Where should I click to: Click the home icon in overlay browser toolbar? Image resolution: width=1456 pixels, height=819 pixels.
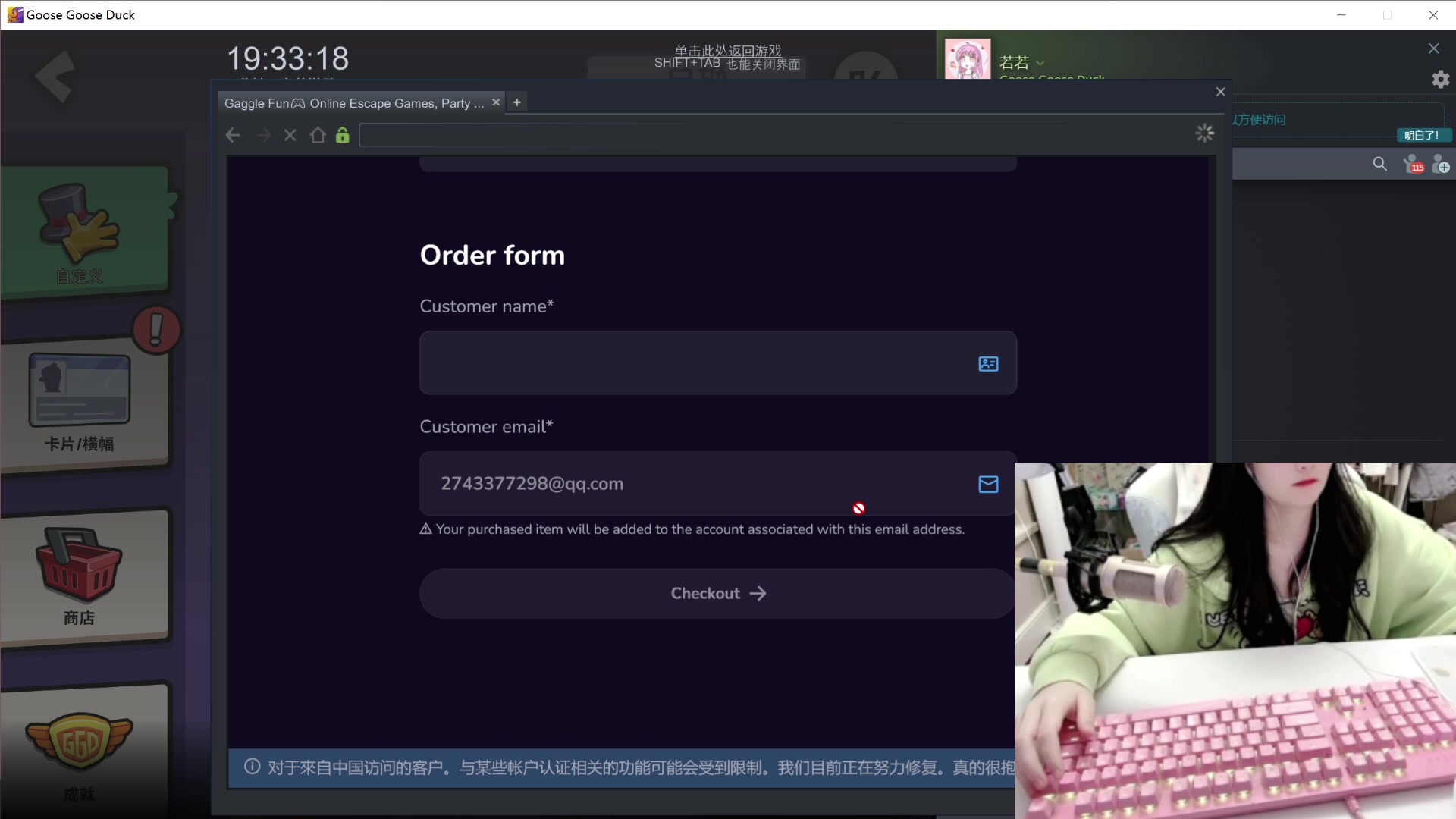click(x=318, y=135)
